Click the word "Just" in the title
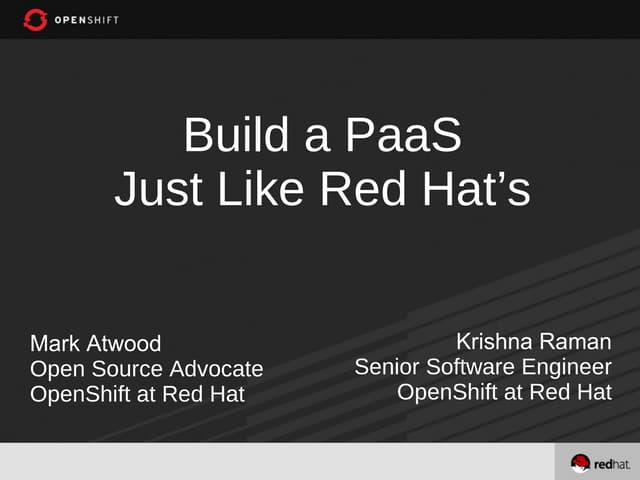The width and height of the screenshot is (640, 480). click(x=153, y=190)
